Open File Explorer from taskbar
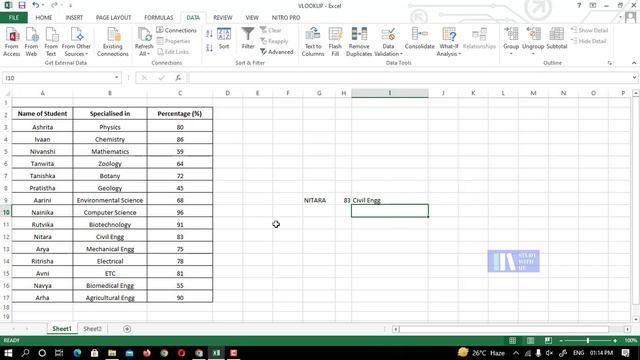 coord(112,353)
